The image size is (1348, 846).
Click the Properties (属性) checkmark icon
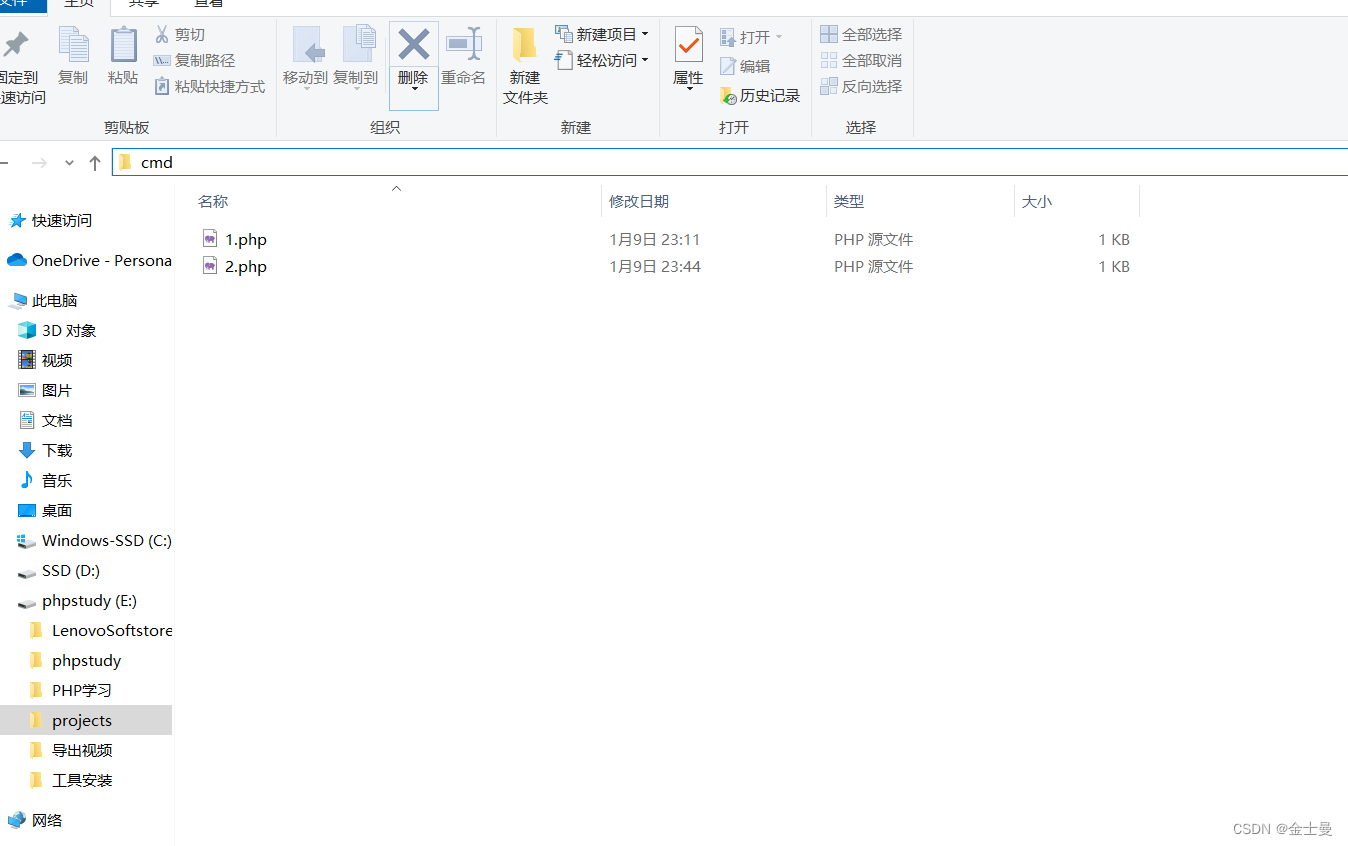[688, 45]
